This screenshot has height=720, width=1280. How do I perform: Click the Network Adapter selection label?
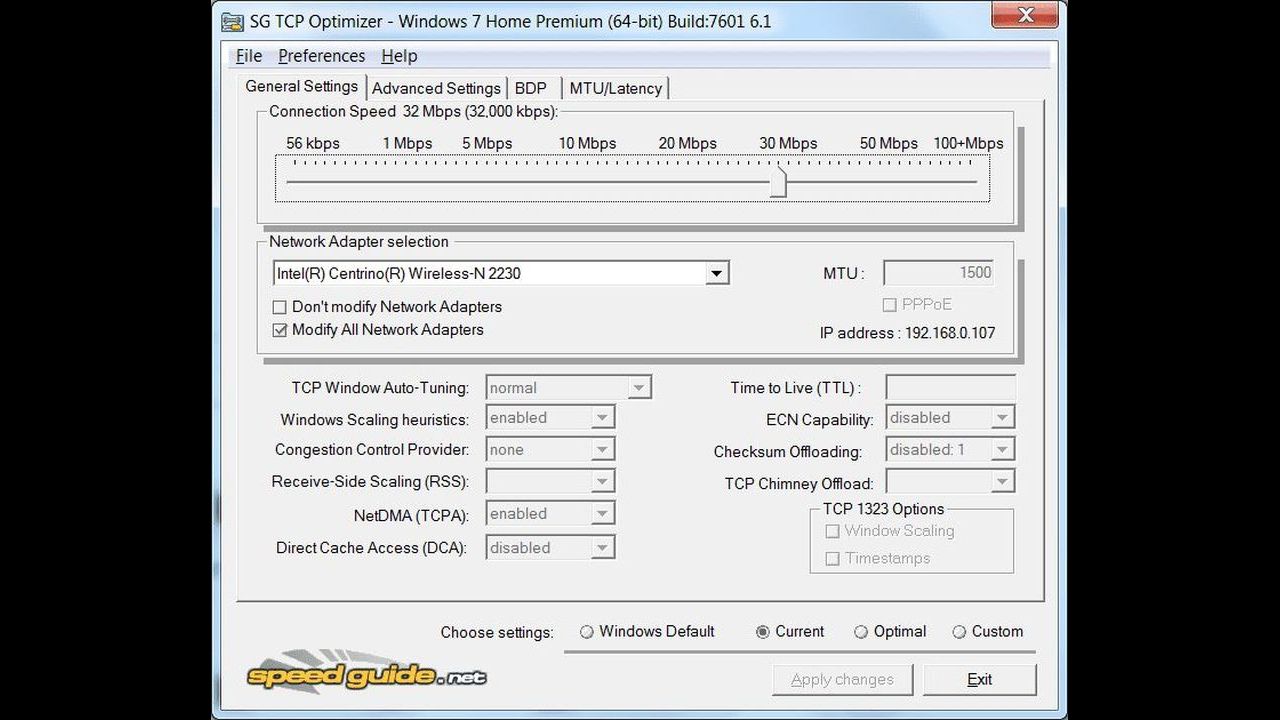tap(359, 242)
